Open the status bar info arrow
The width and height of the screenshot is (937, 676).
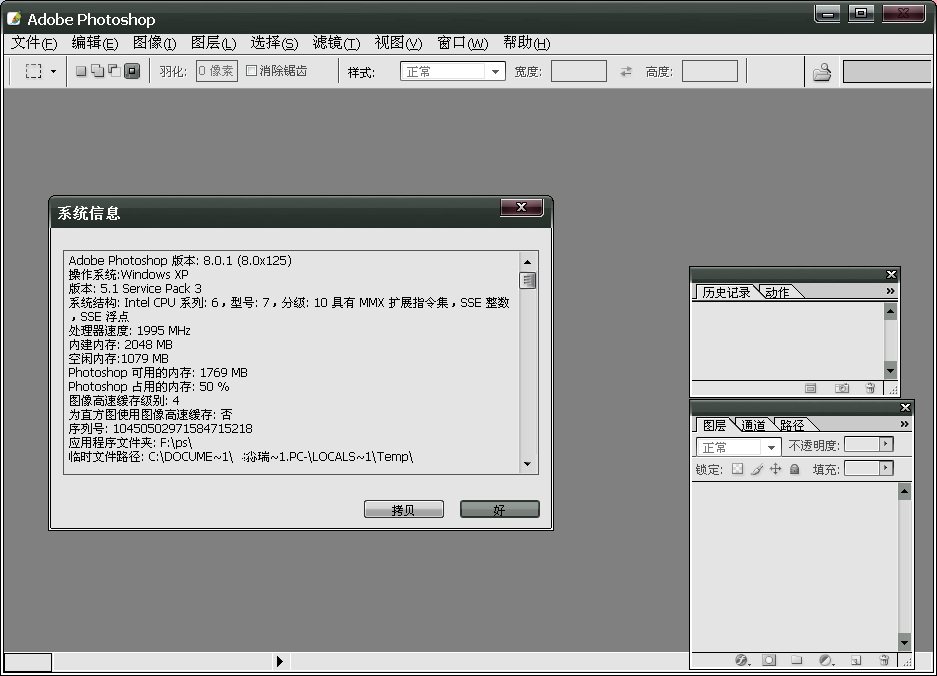tap(280, 661)
